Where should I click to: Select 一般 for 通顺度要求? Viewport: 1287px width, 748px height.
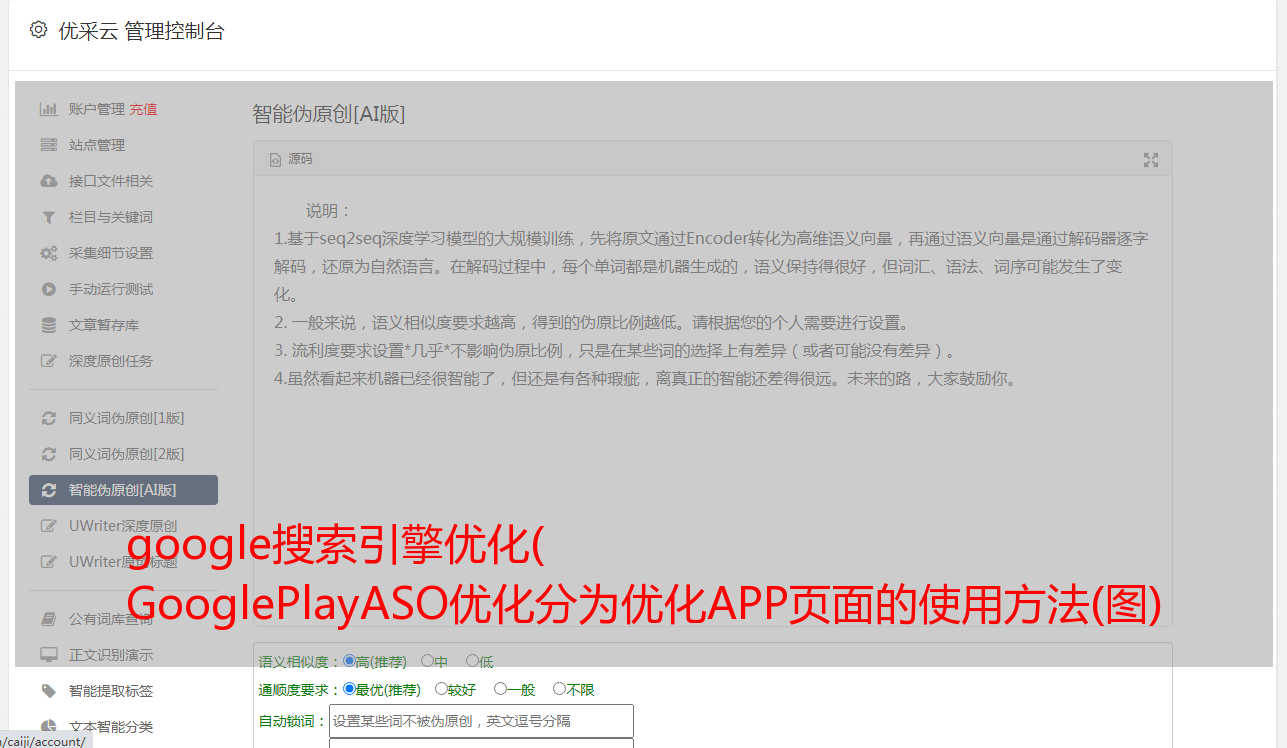[x=500, y=689]
